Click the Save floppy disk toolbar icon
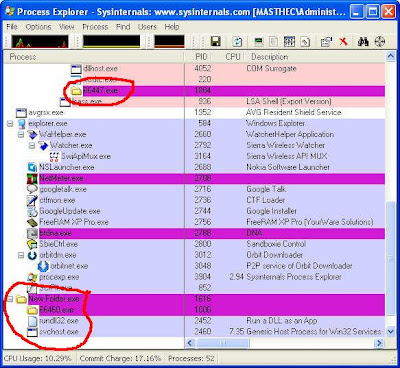This screenshot has width=400, height=368. [x=216, y=42]
